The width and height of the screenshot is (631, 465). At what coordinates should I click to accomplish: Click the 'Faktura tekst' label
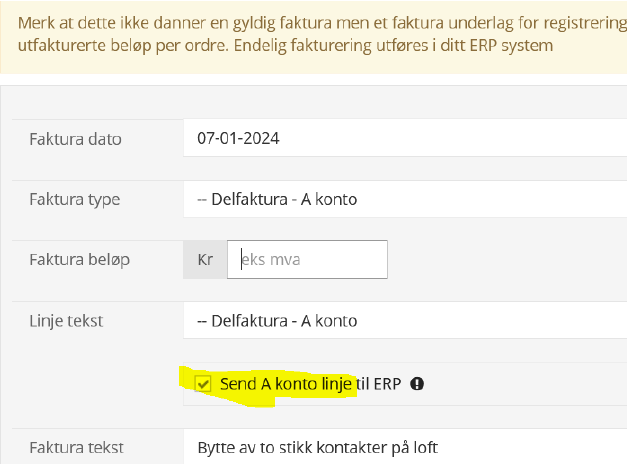coord(76,448)
